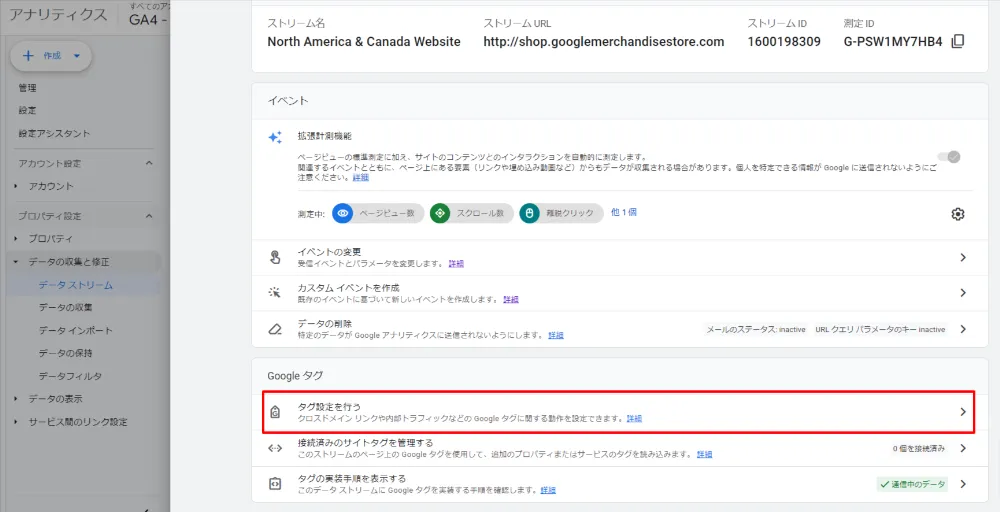Viewport: 1000px width, 512px height.
Task: Open 詳細 link in タグ設定を行う row
Action: [635, 419]
